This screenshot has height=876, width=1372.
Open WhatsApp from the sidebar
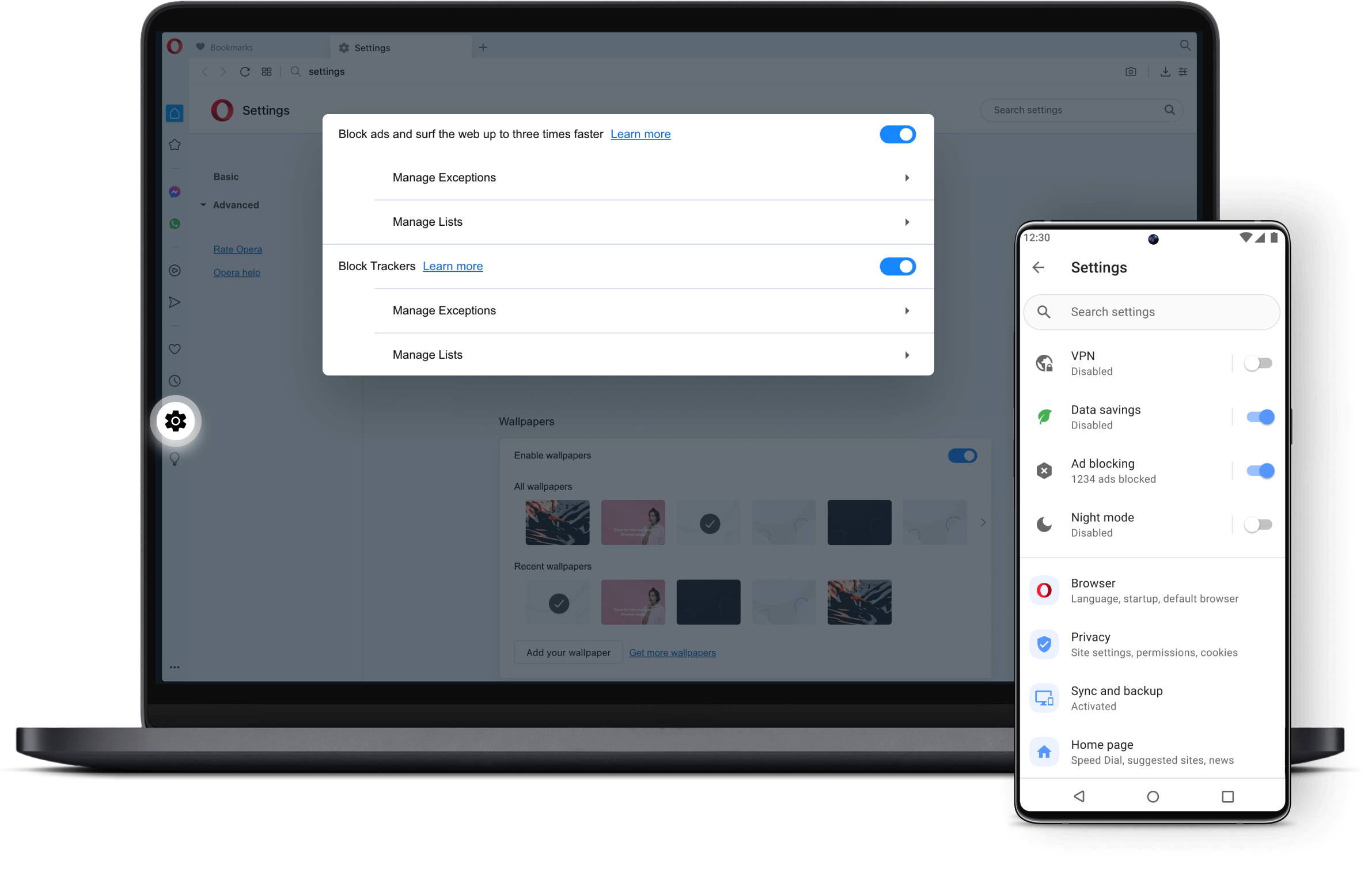coord(174,223)
